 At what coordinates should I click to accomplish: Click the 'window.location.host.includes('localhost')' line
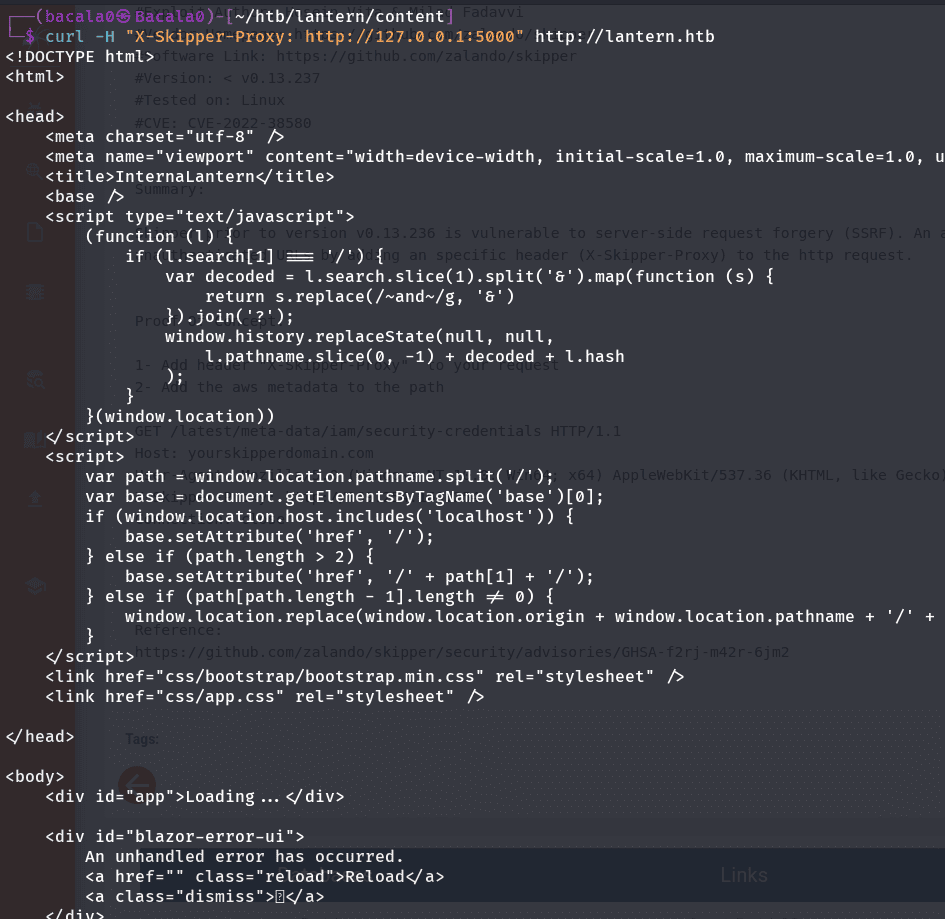pyautogui.click(x=329, y=516)
